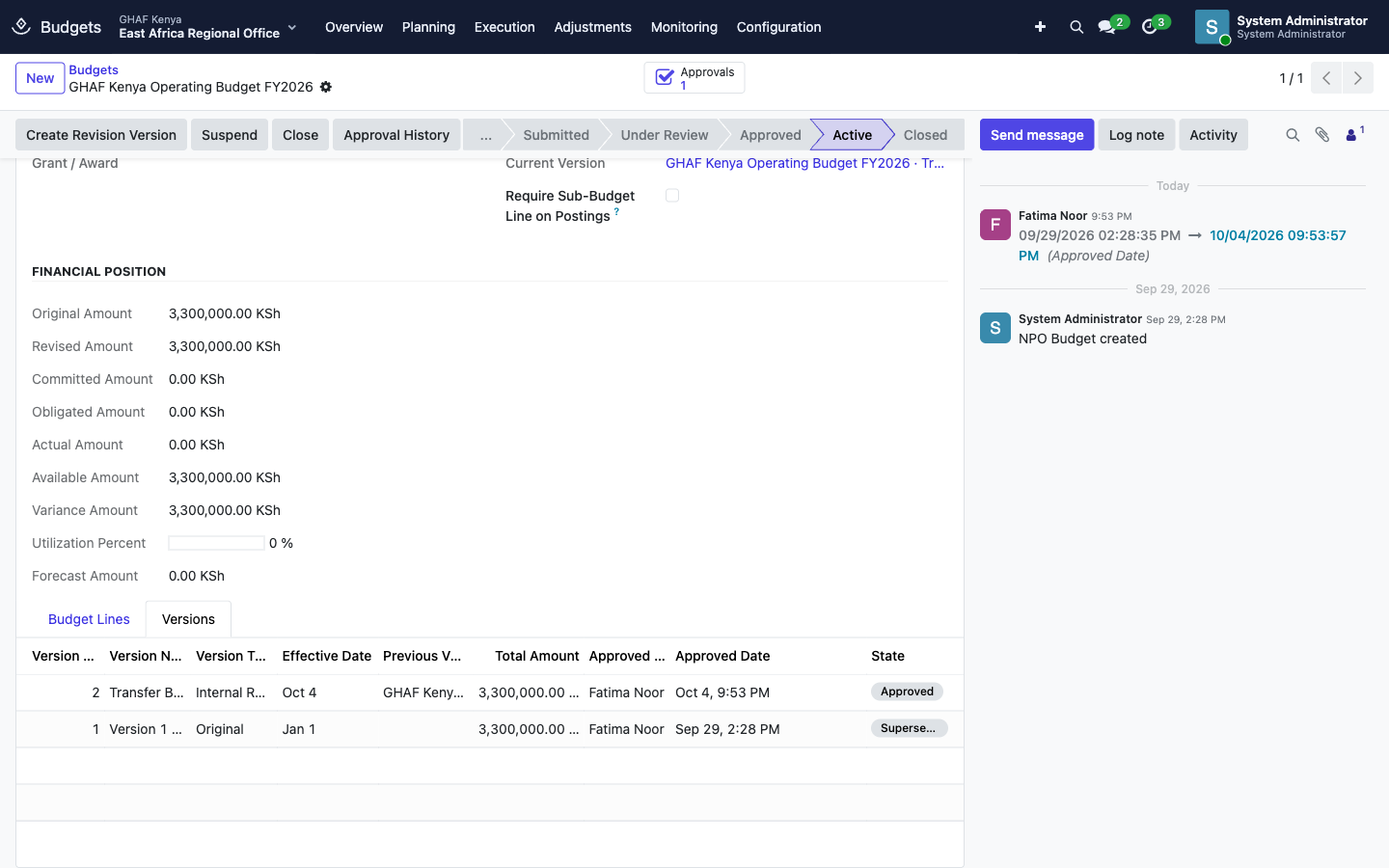
Task: Click Fatima Noor's avatar in chatter
Action: tap(995, 225)
